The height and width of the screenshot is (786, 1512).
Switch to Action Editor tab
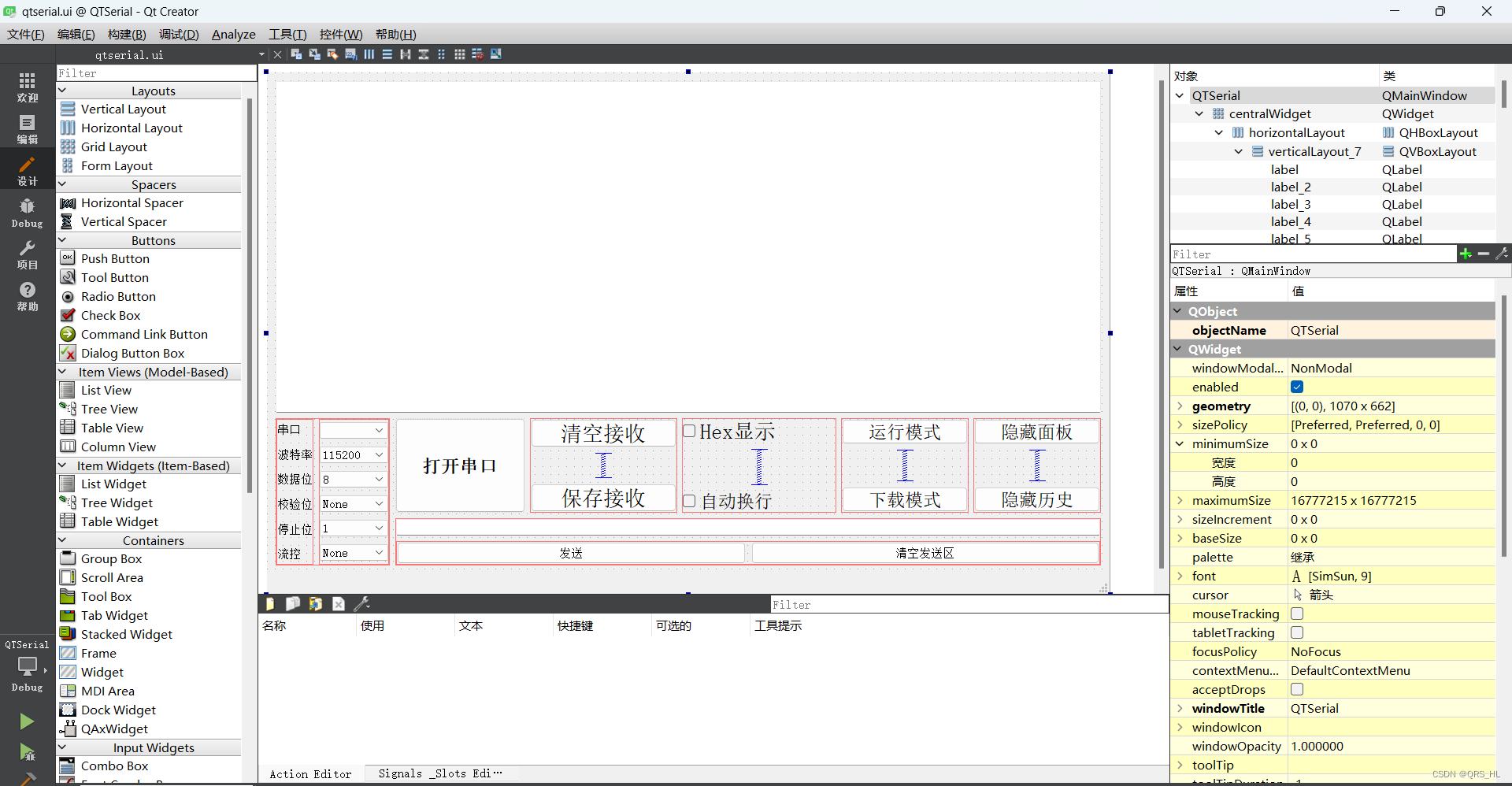click(310, 774)
